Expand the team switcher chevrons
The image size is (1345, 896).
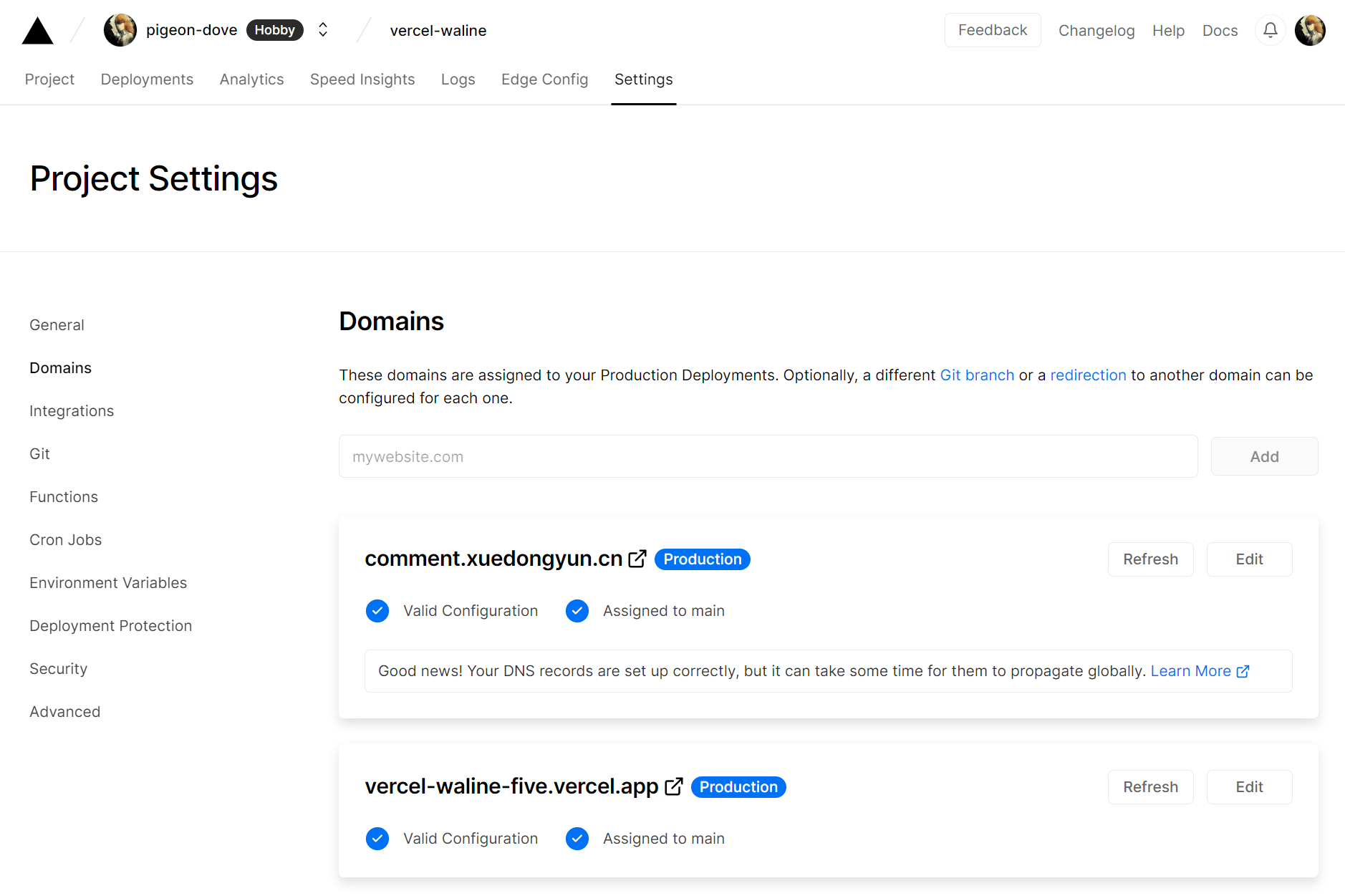(x=323, y=30)
